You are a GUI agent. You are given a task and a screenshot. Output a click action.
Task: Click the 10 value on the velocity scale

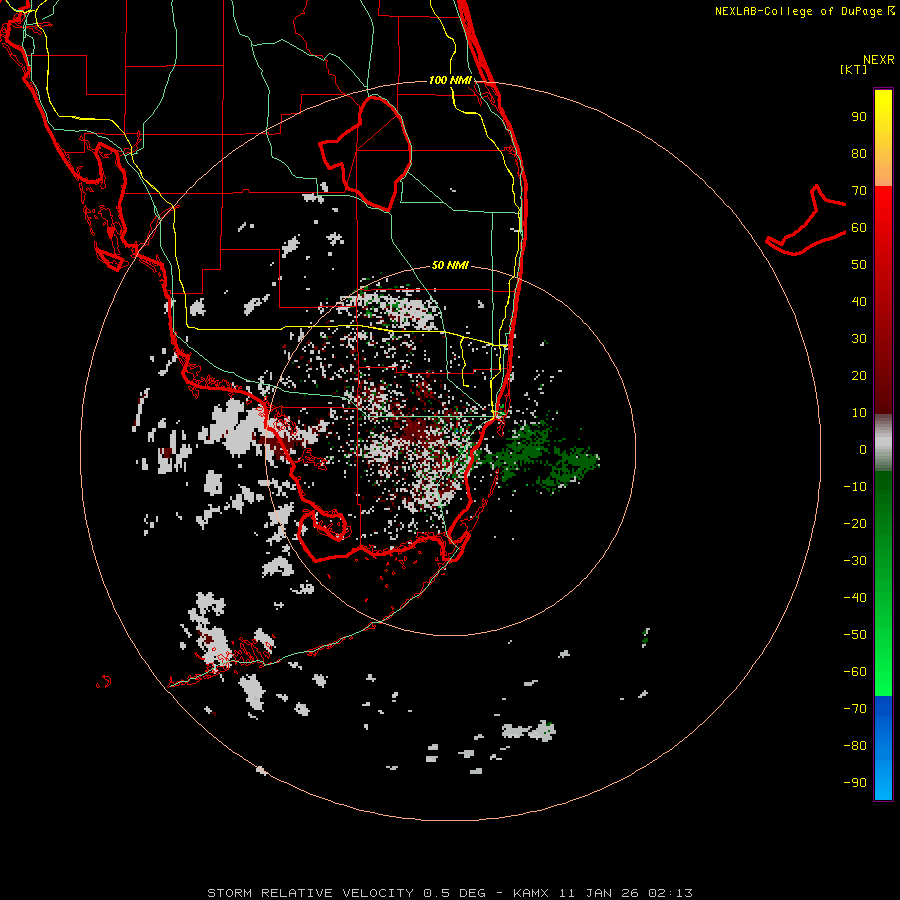859,413
